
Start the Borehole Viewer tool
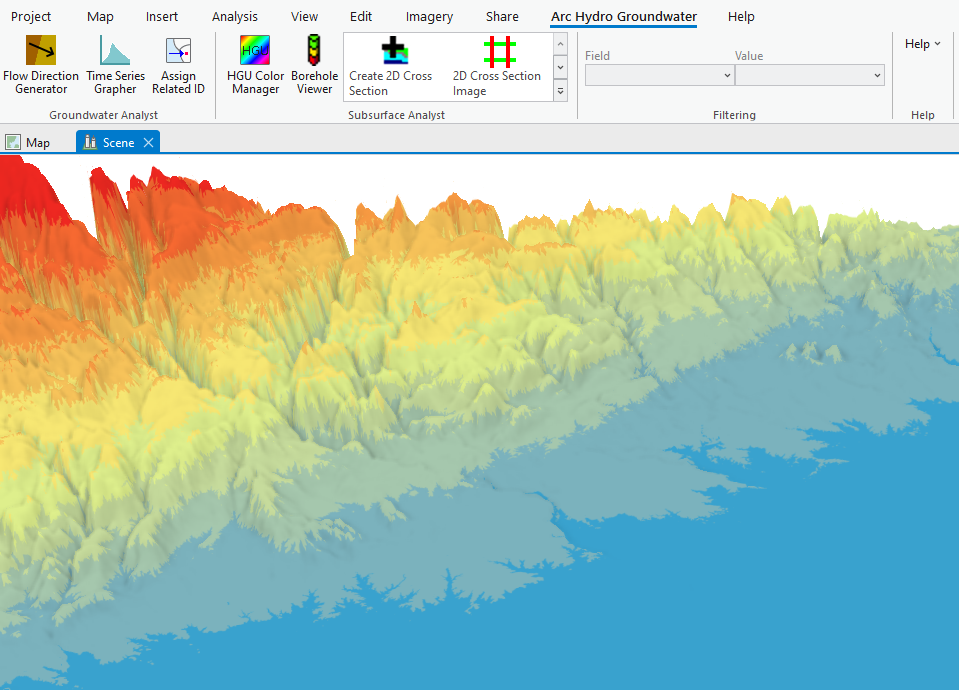(x=314, y=66)
